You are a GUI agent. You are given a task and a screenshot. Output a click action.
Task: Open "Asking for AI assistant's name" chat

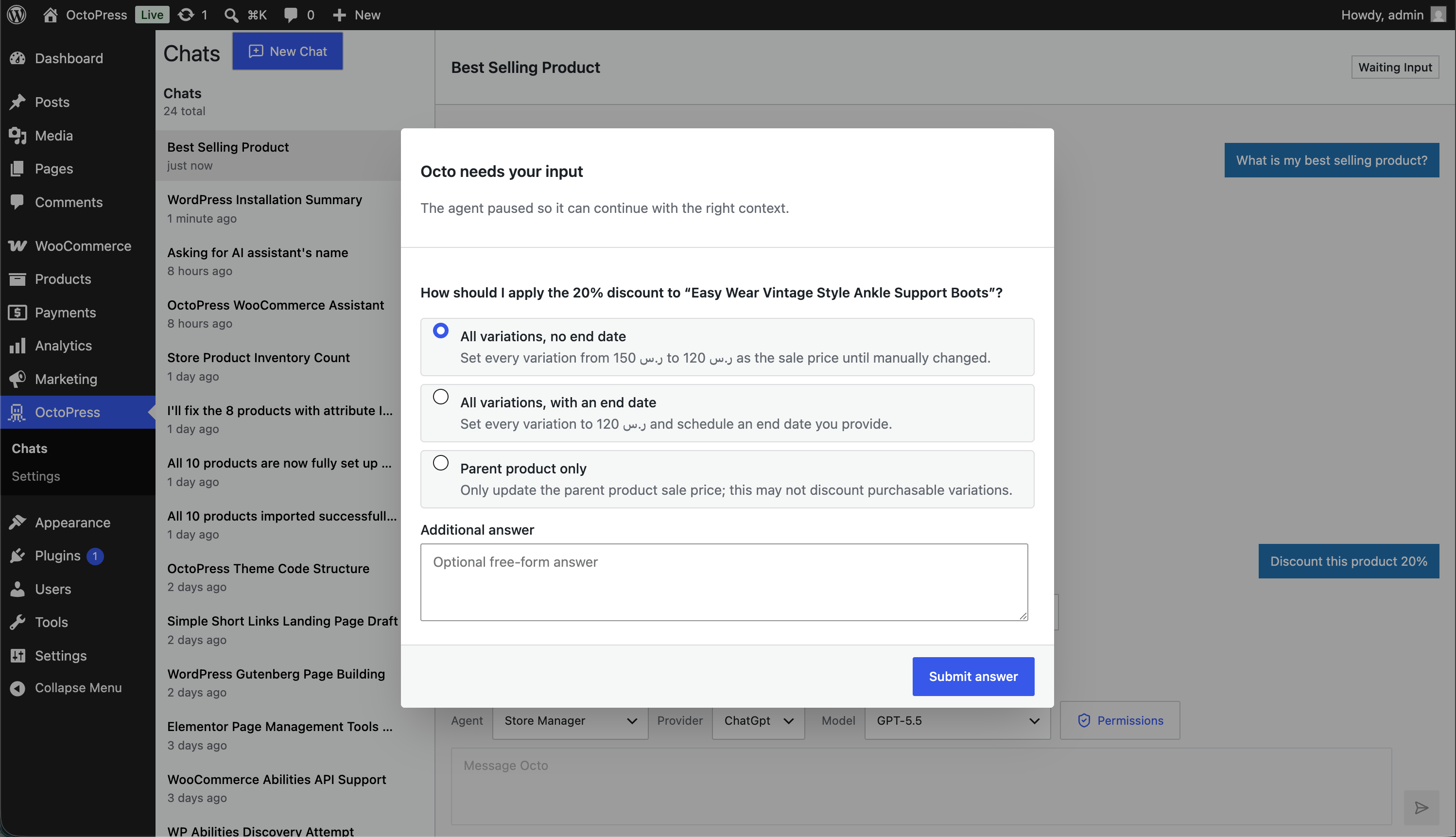tap(278, 261)
